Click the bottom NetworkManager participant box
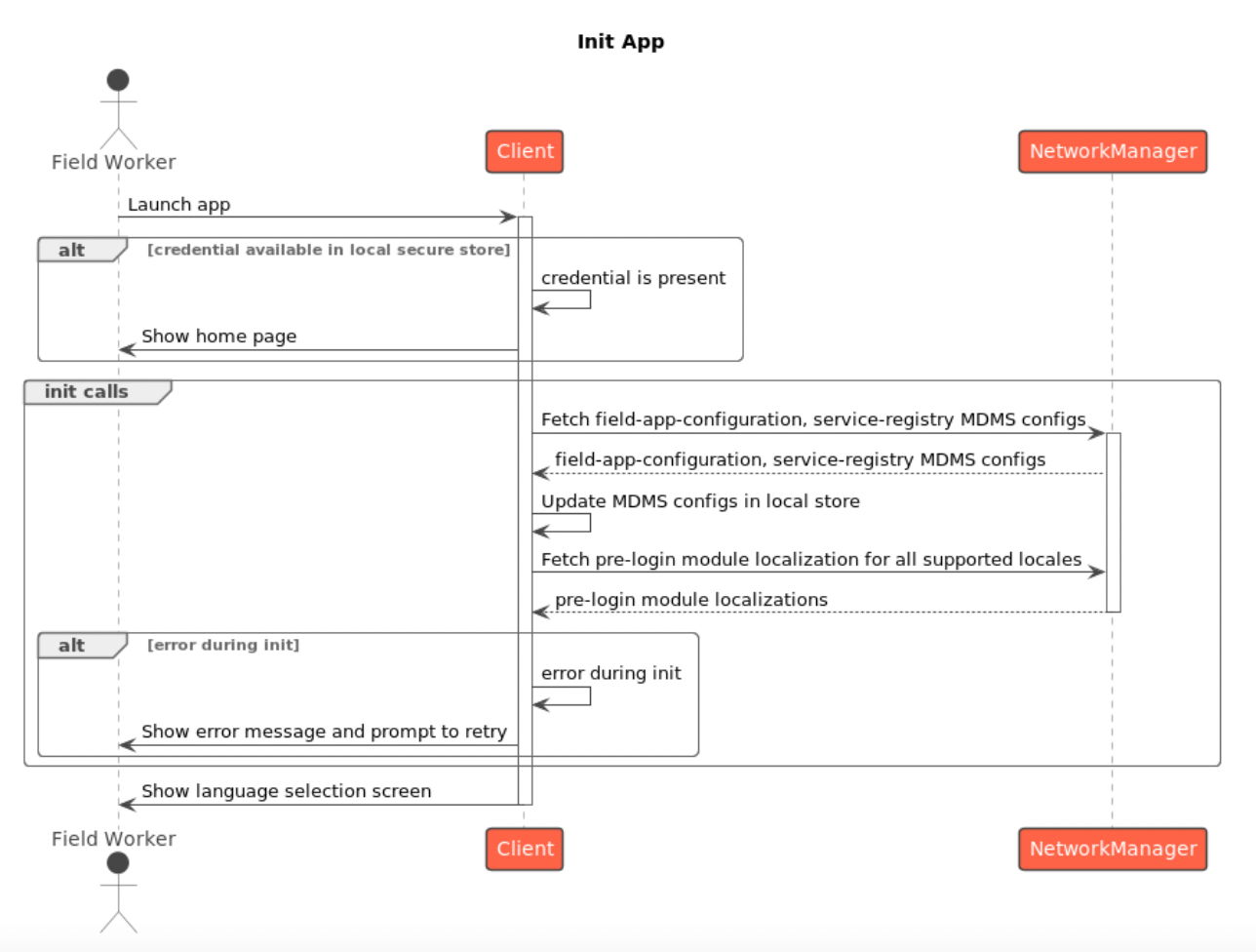The height and width of the screenshot is (952, 1256). [1113, 849]
